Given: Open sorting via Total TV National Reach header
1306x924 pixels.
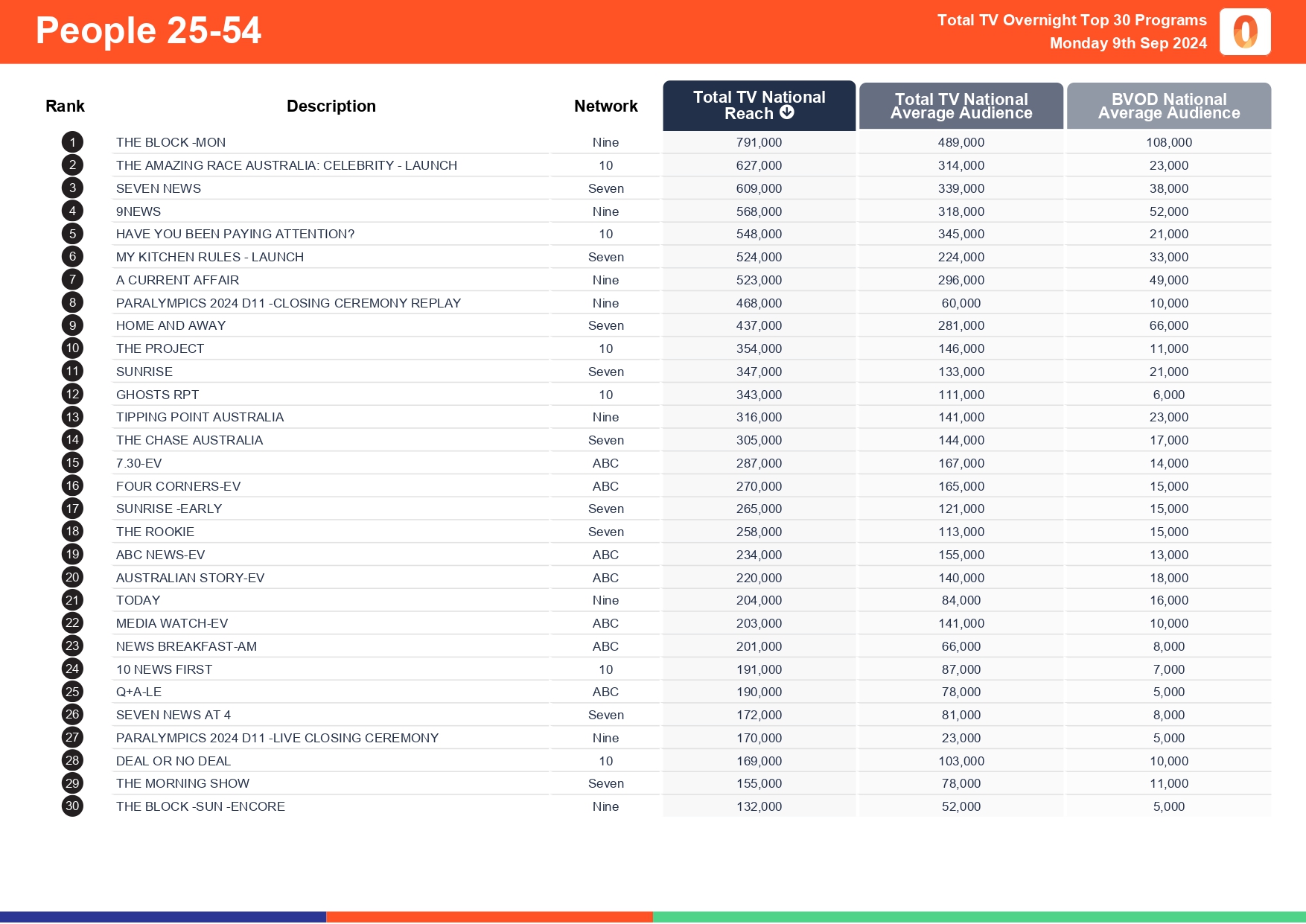Looking at the screenshot, I should click(758, 106).
